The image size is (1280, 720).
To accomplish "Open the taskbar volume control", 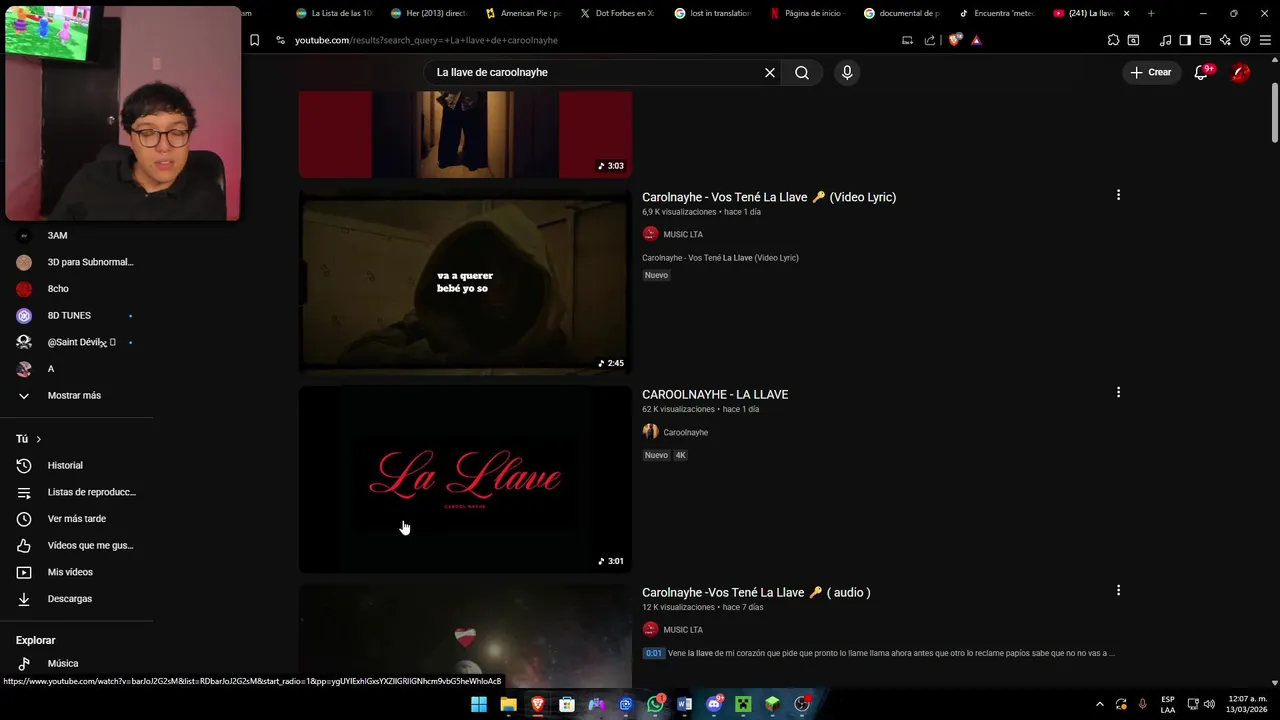I will 1210,704.
